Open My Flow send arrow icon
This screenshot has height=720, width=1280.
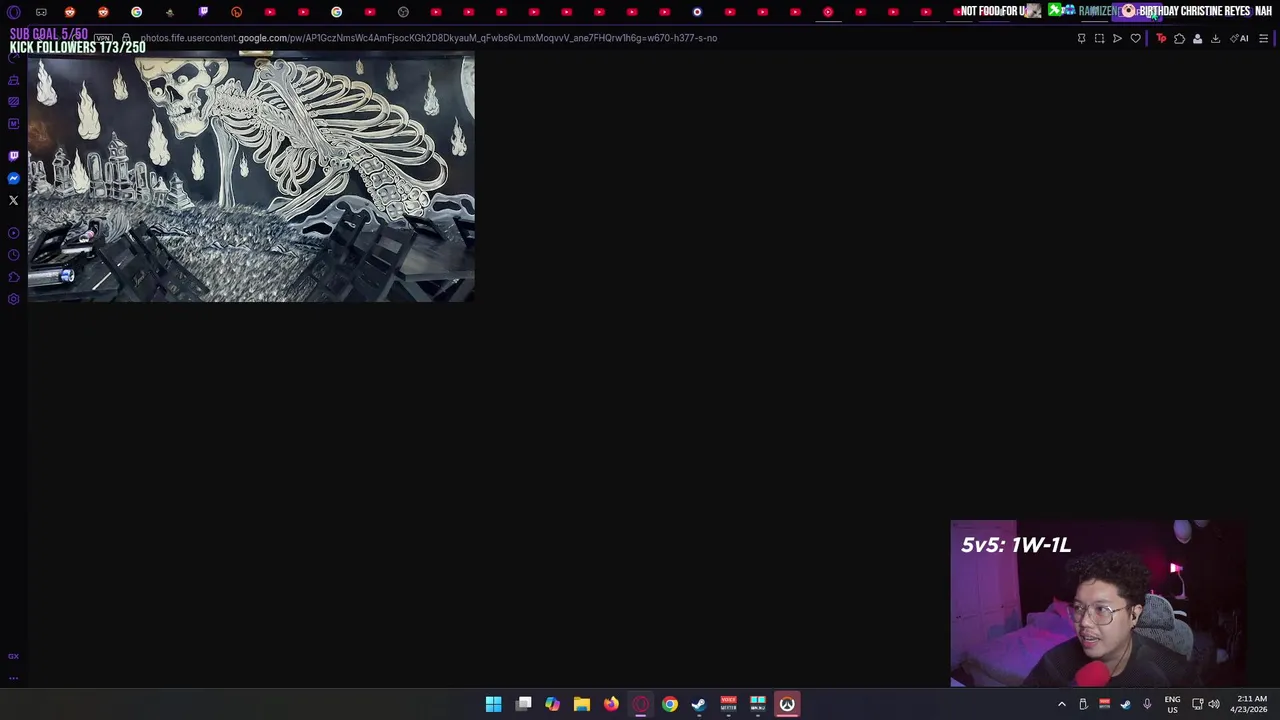(x=1117, y=38)
